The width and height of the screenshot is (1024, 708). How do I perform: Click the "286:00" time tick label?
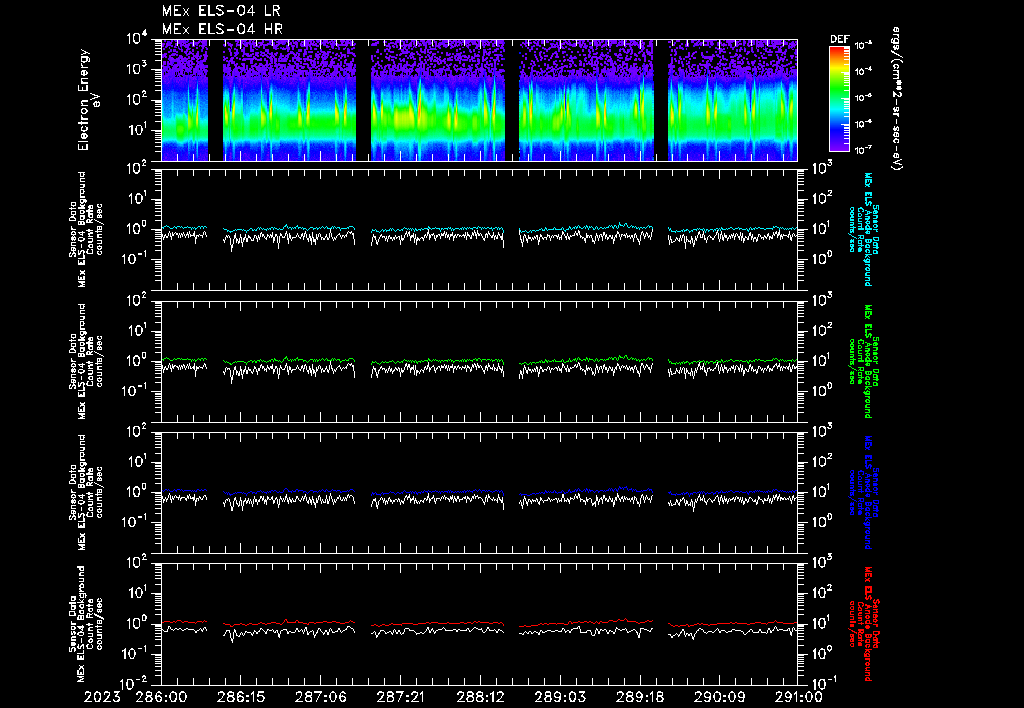(x=161, y=697)
